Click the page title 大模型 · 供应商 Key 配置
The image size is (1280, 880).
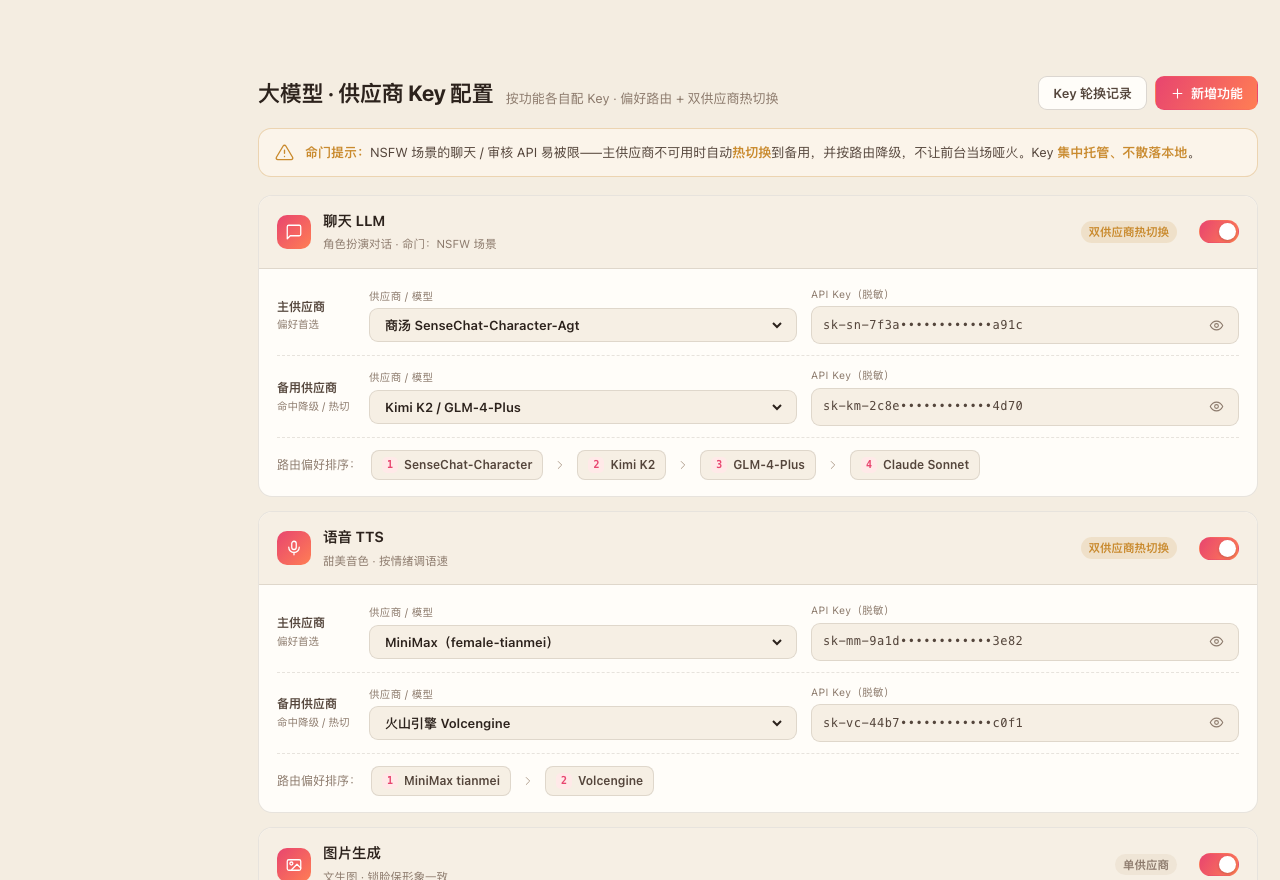376,94
